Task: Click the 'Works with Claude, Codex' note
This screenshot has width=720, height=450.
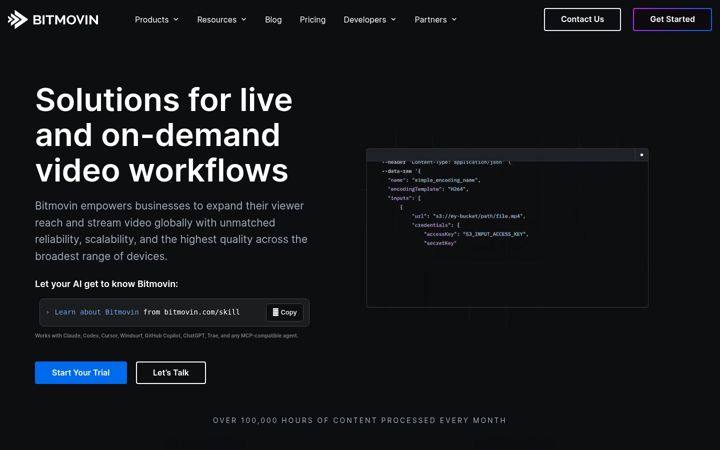Action: (x=167, y=336)
